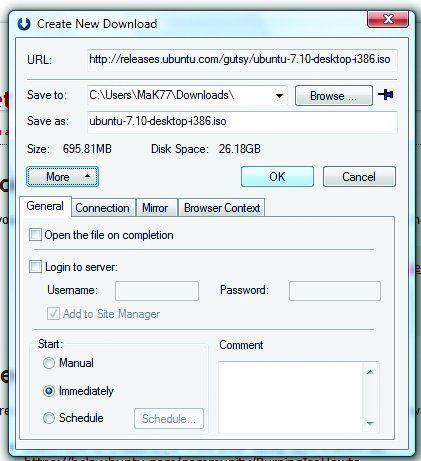Click the pin icon beside Browse

[386, 95]
